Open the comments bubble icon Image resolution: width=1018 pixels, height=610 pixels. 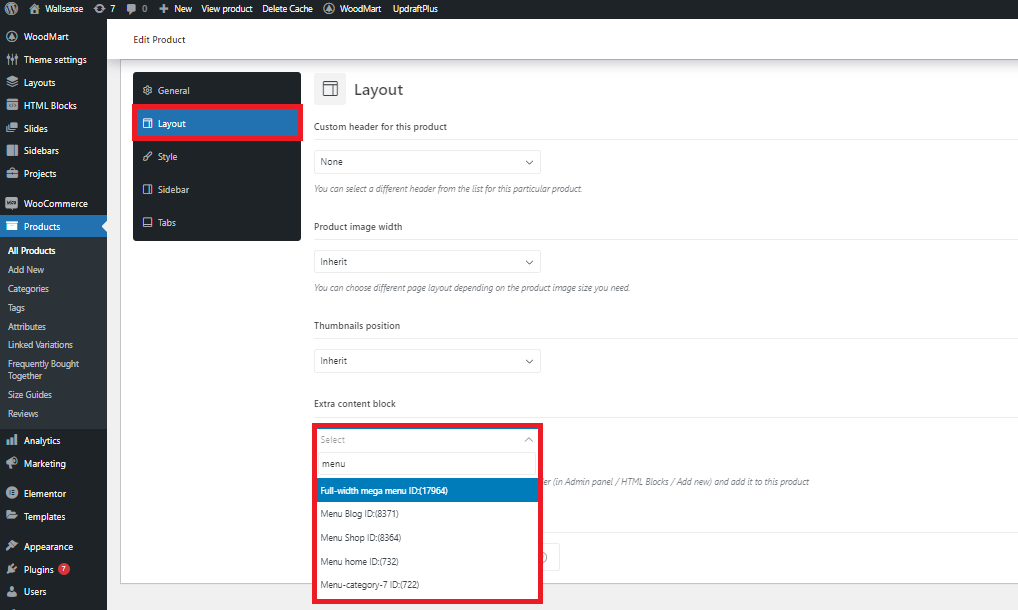136,8
